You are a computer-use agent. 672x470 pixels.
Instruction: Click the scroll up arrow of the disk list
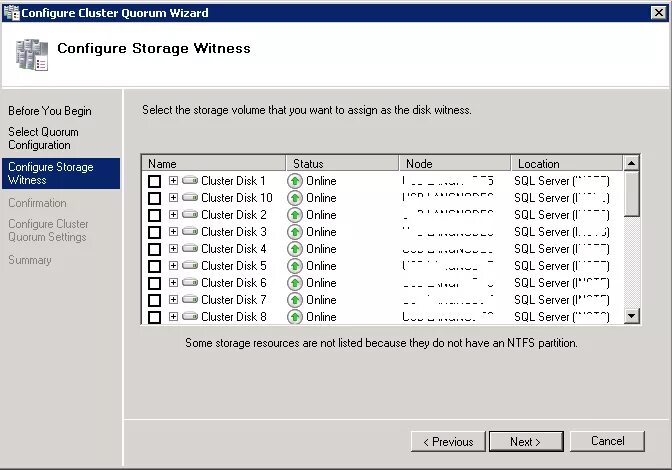[x=631, y=163]
